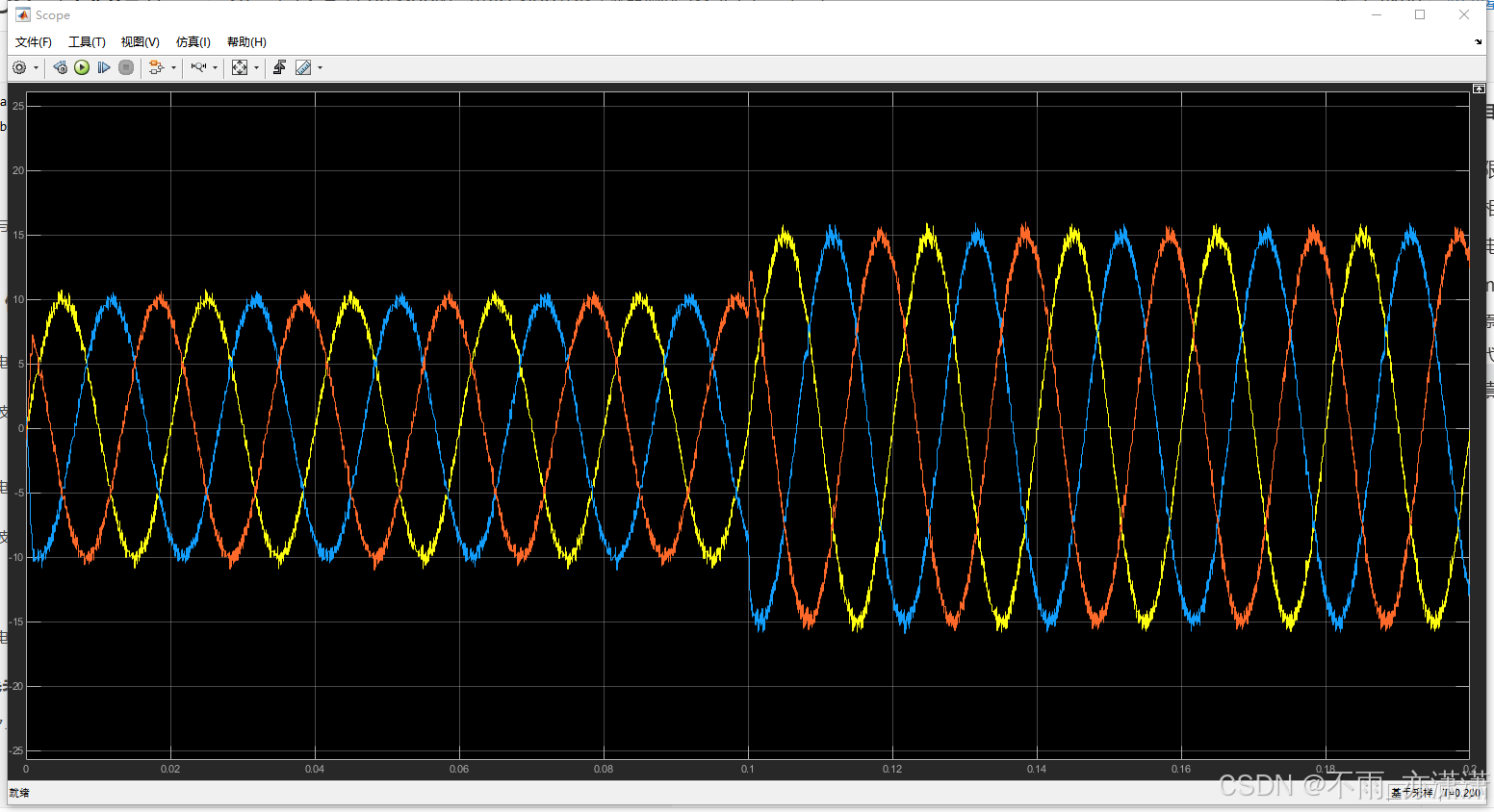Open the measurements dropdown arrow

319,67
